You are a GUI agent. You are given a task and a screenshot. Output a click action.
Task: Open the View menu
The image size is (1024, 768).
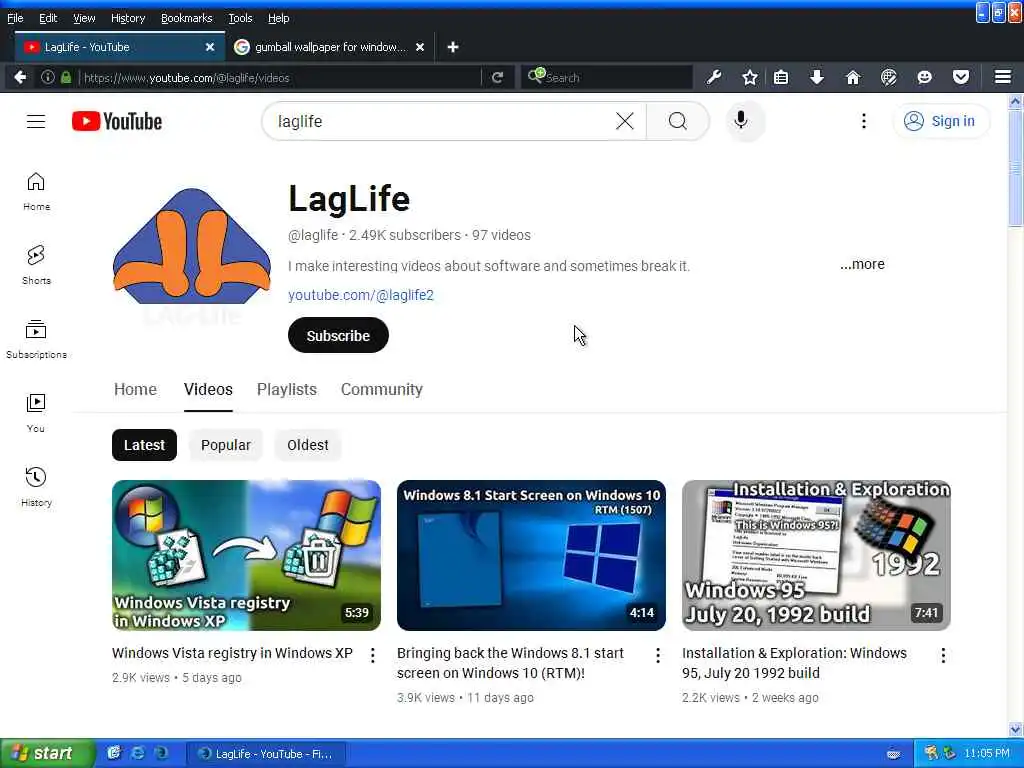(84, 18)
